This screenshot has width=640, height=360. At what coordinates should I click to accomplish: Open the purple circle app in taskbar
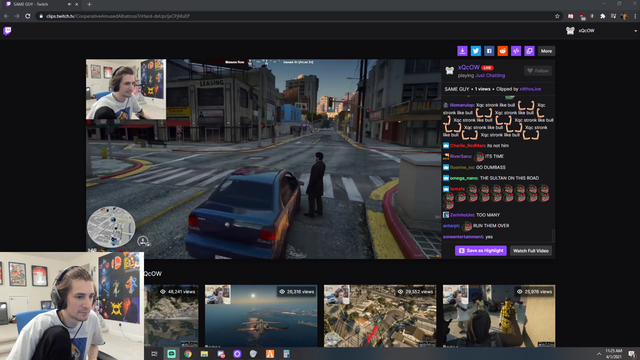point(237,354)
